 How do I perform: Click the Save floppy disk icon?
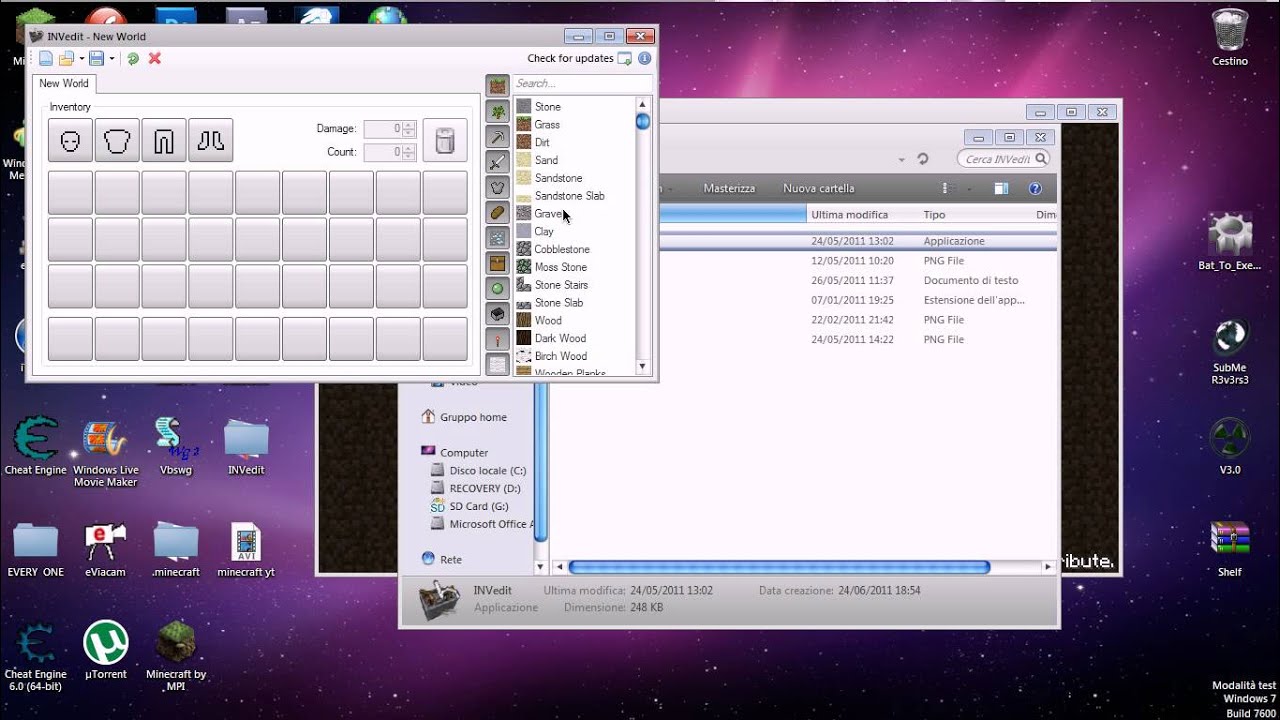tap(97, 59)
